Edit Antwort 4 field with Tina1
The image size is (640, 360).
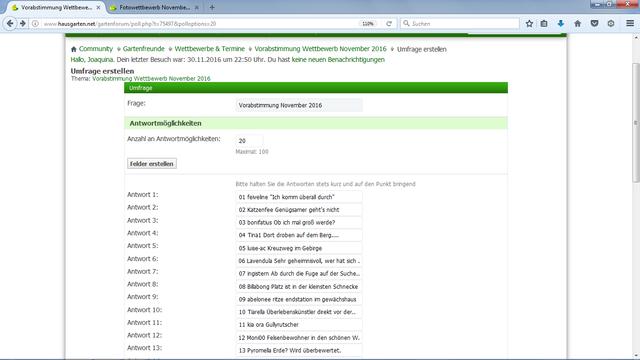(x=299, y=235)
